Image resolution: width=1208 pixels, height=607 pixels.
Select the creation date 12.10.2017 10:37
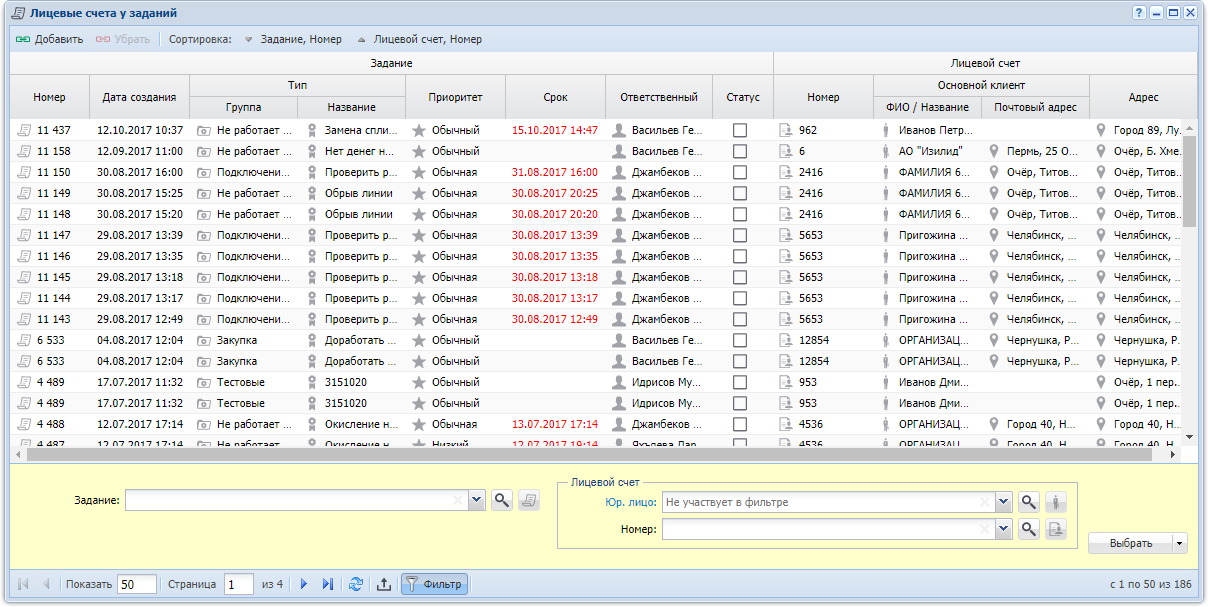click(x=140, y=130)
